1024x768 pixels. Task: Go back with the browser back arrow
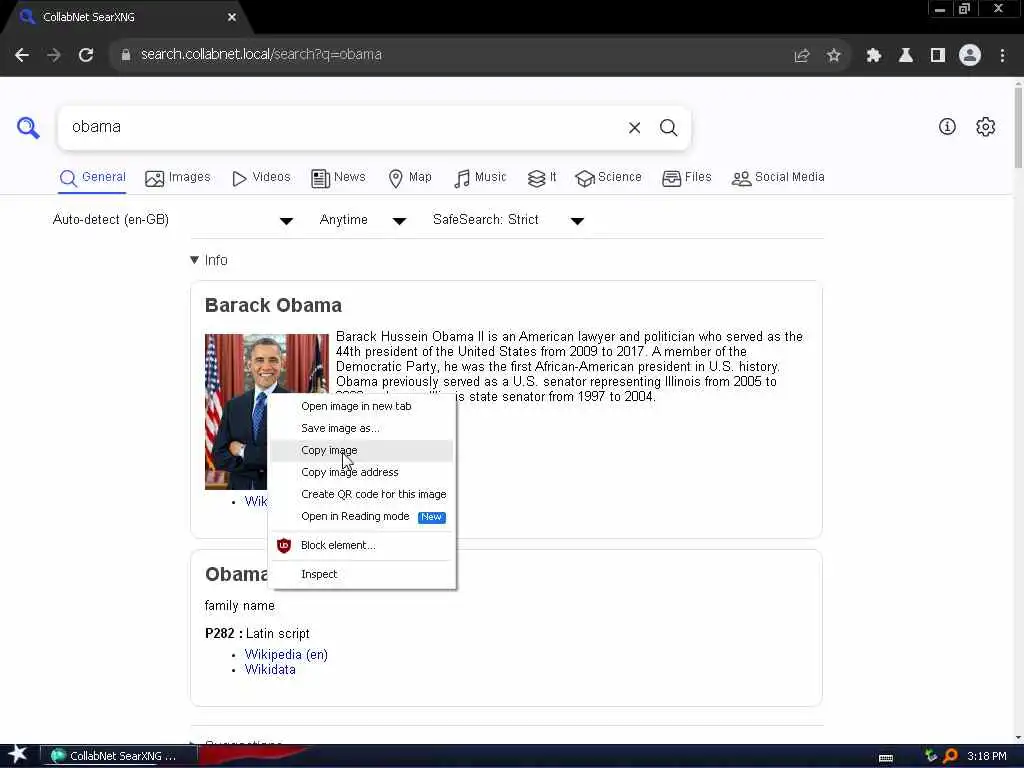(22, 55)
